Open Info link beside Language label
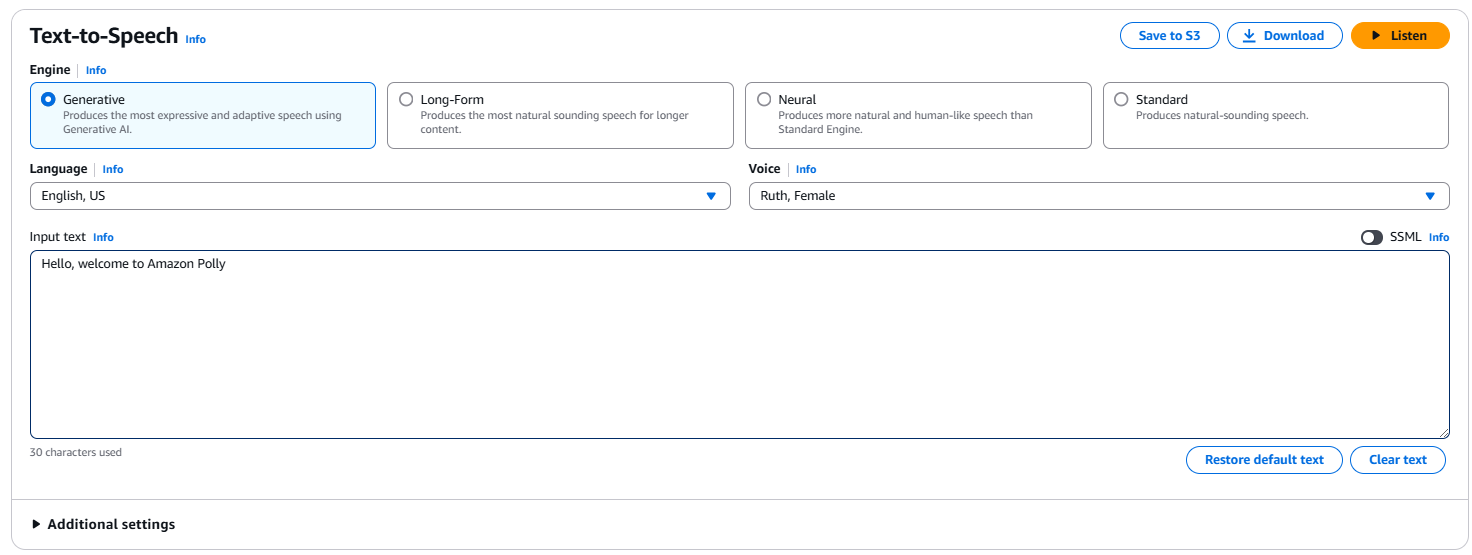The image size is (1472, 555). pyautogui.click(x=113, y=169)
